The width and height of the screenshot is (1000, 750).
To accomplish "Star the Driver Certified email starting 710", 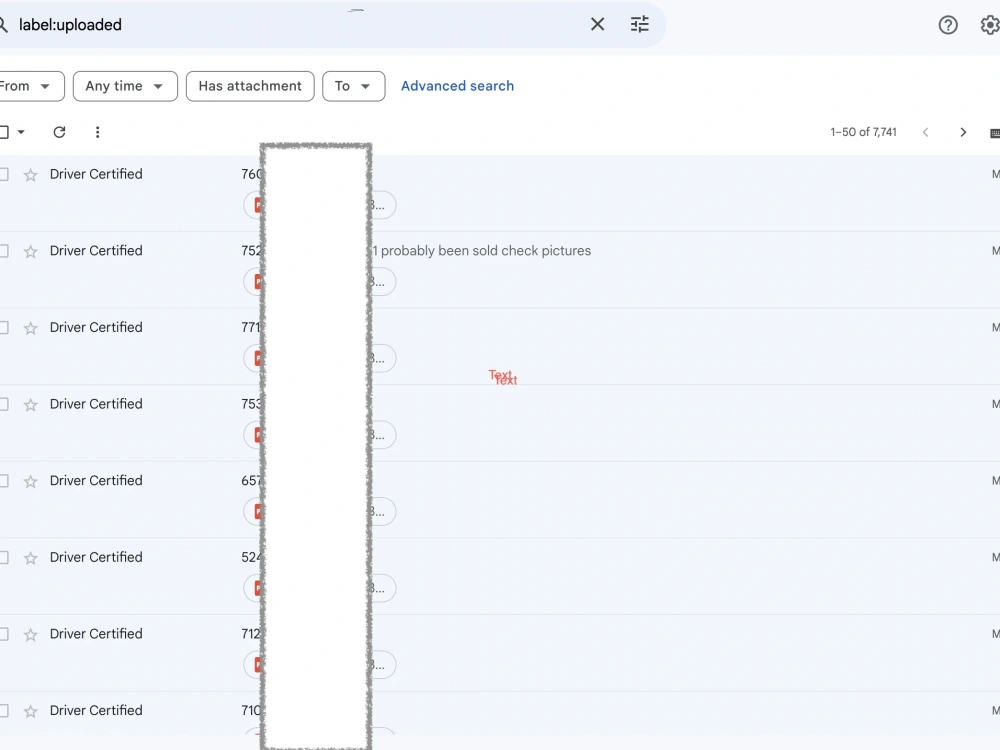I will [x=31, y=711].
